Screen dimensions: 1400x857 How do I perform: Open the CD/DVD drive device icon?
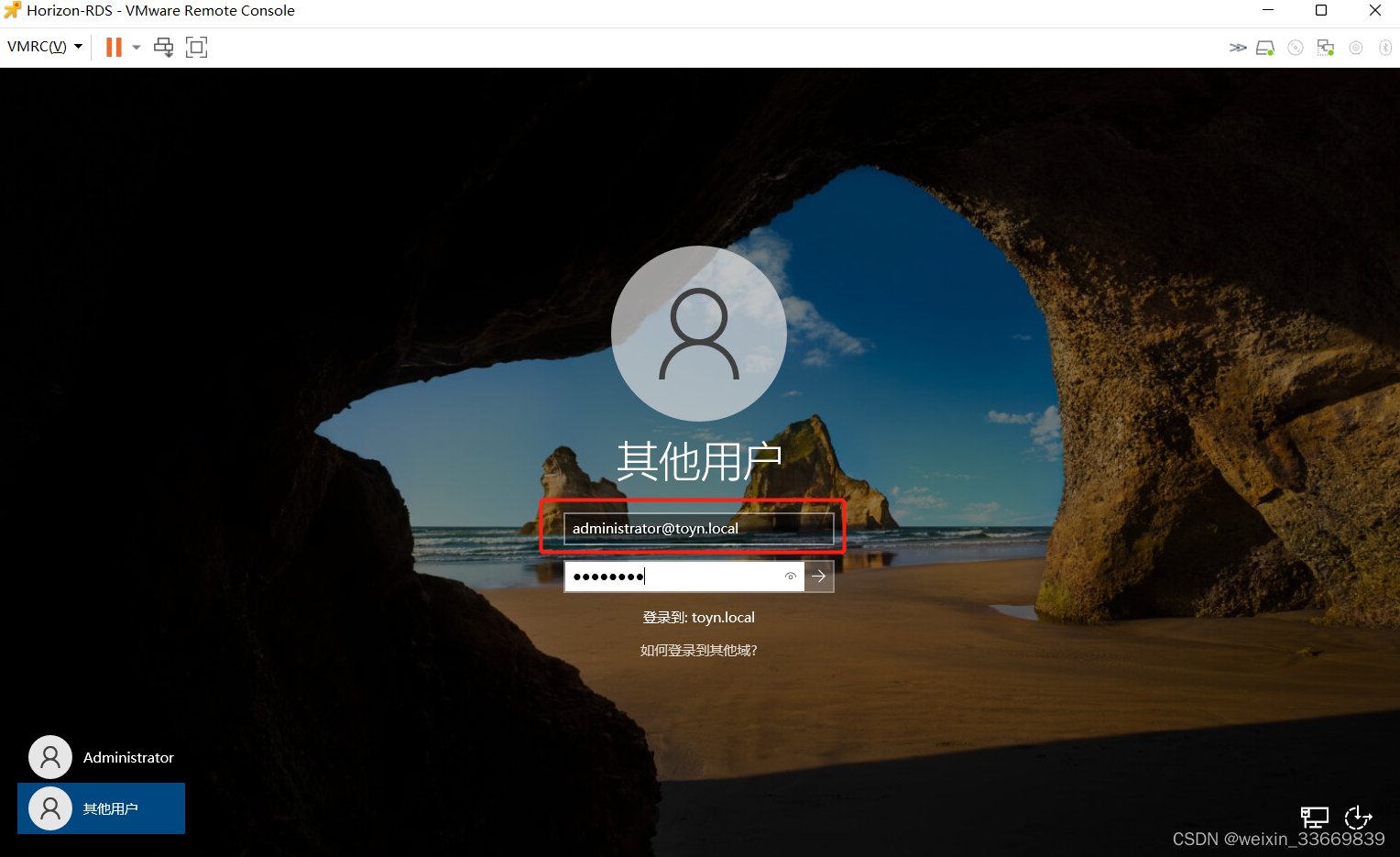1296,48
